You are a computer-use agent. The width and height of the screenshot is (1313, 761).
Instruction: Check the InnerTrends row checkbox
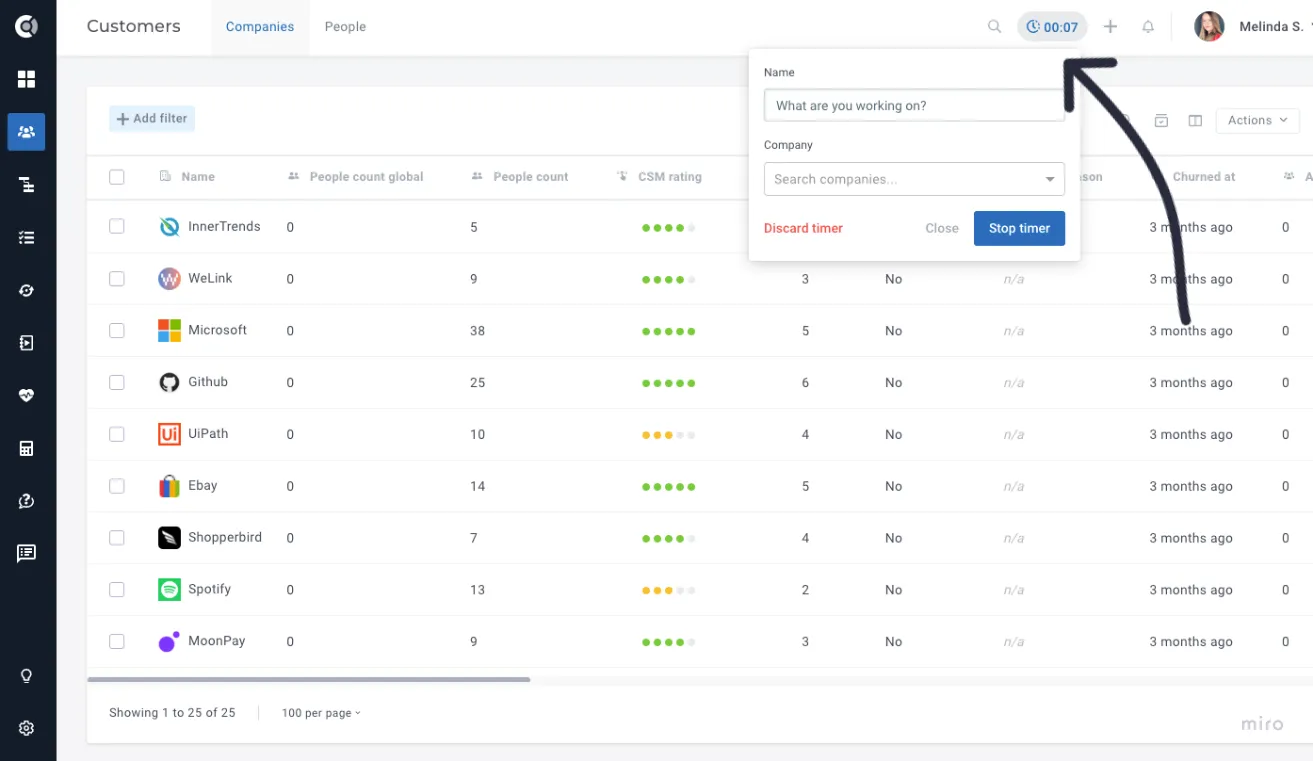pyautogui.click(x=117, y=227)
